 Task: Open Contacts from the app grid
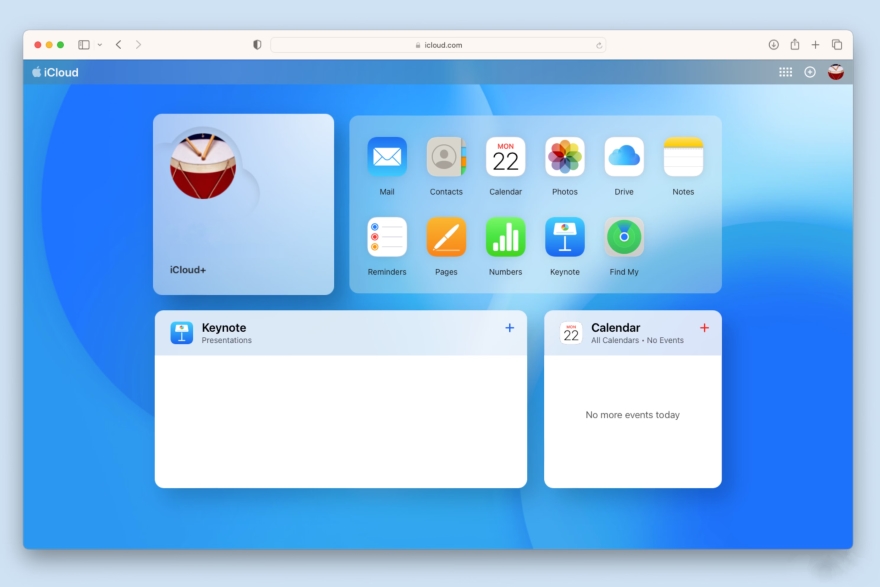coord(446,157)
